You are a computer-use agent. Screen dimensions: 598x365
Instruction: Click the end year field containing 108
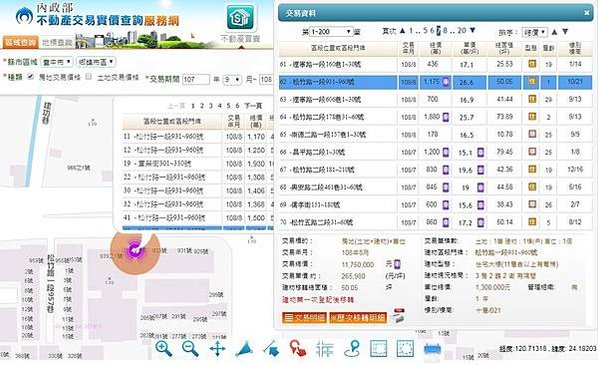267,80
